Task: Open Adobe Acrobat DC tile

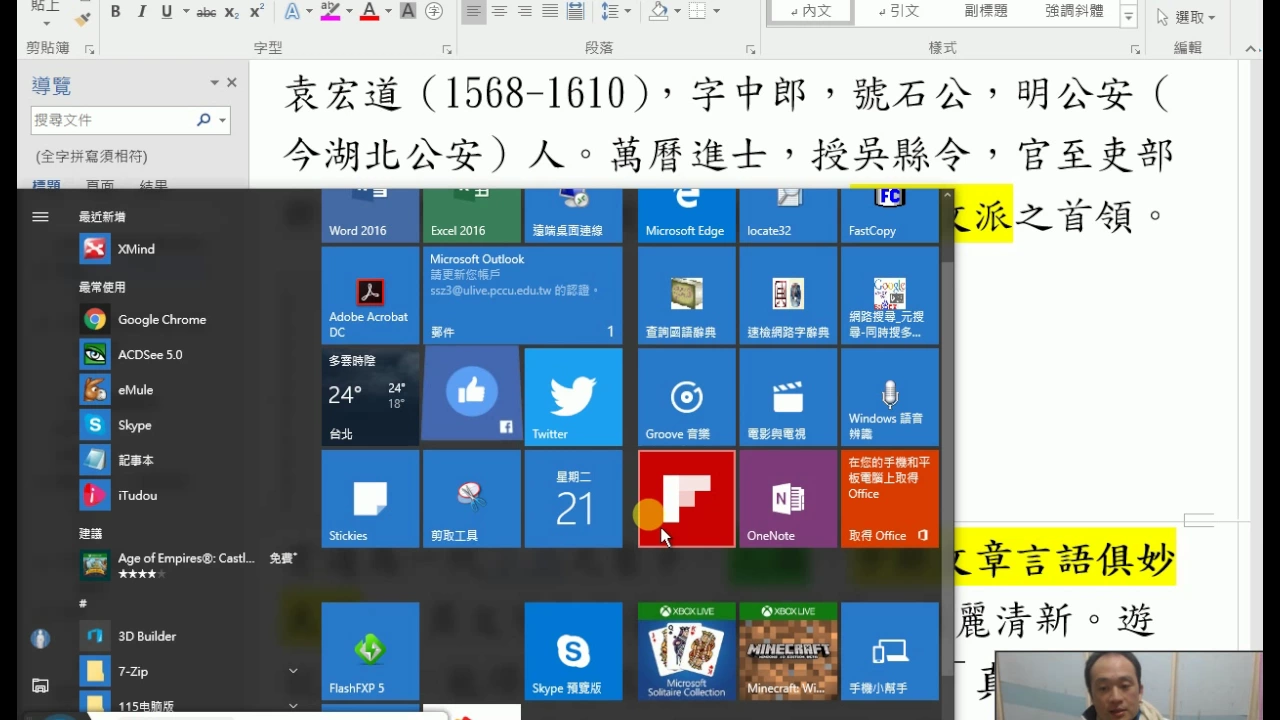Action: 370,296
